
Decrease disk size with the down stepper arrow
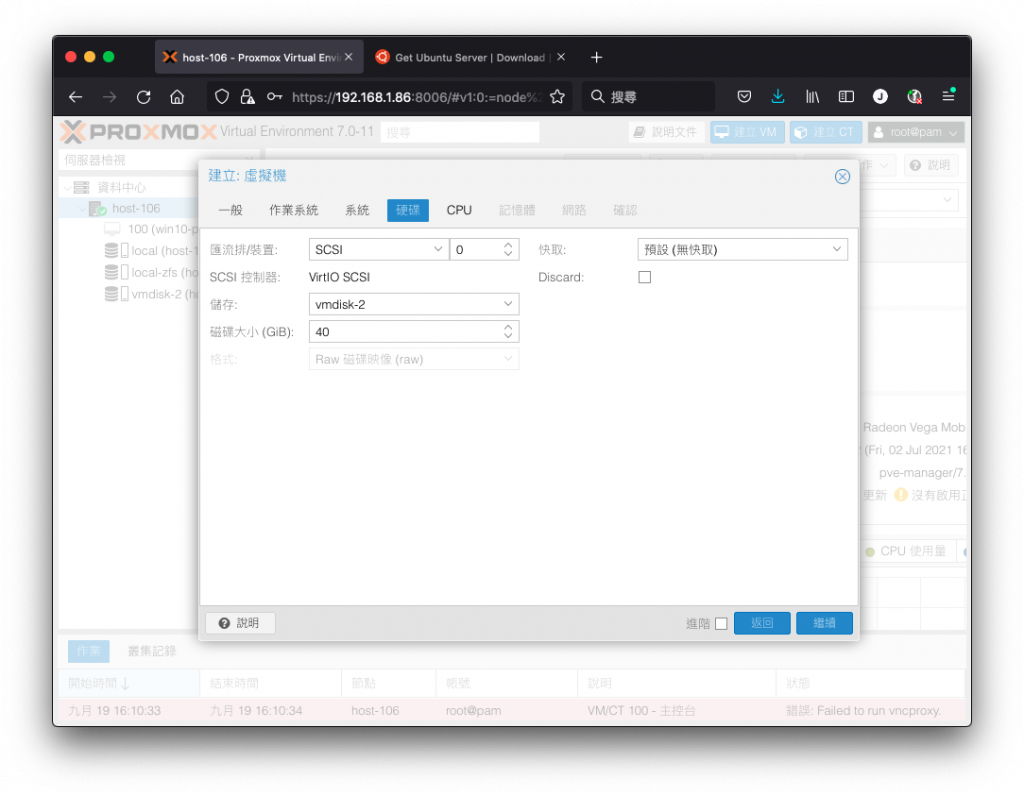tap(508, 336)
